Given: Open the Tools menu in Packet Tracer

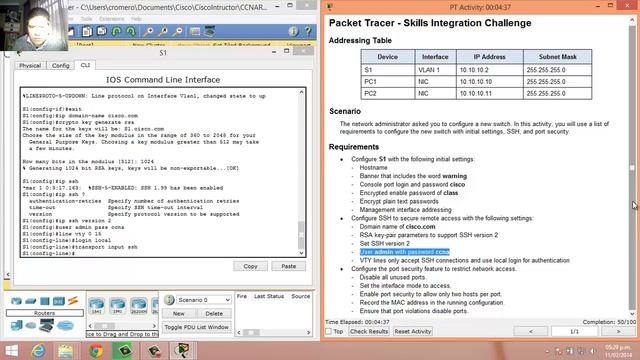Looking at the screenshot, I should [86, 19].
